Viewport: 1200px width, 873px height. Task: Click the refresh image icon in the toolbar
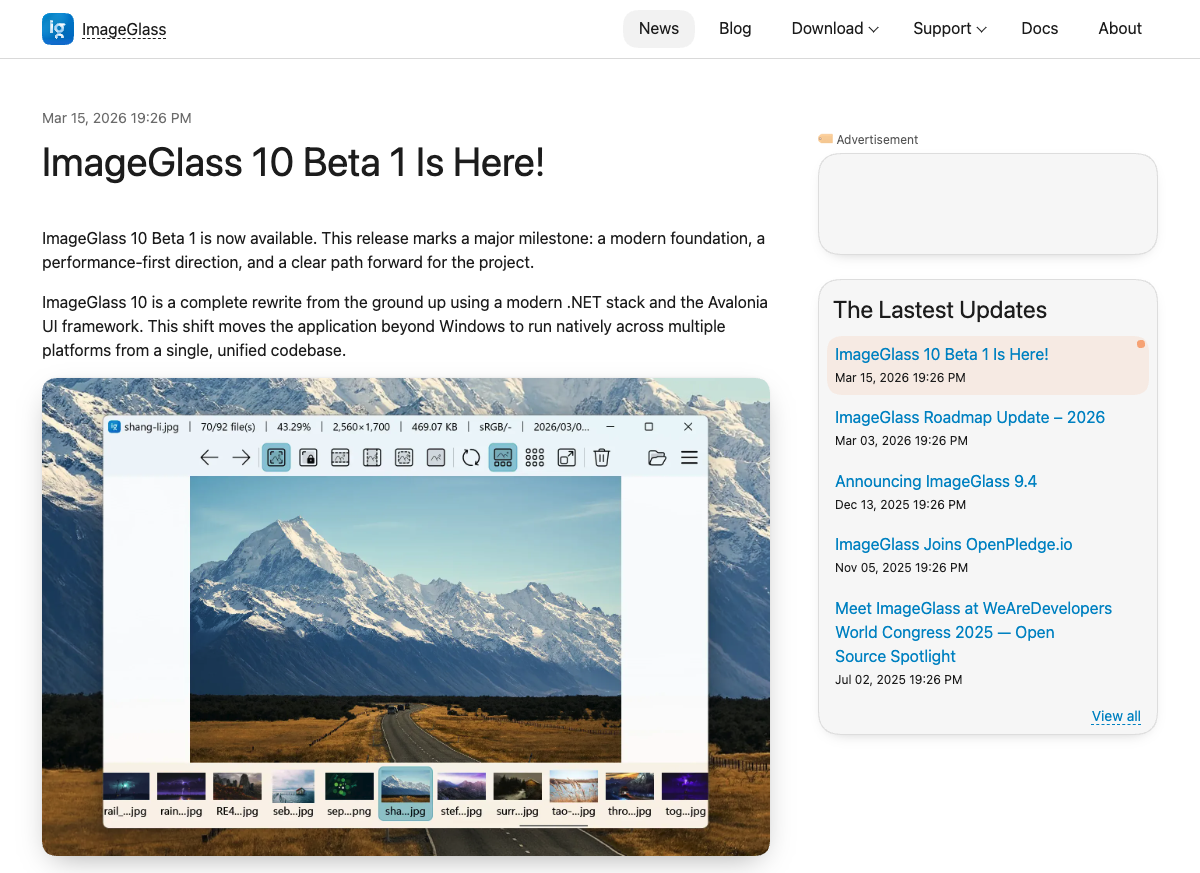point(470,457)
